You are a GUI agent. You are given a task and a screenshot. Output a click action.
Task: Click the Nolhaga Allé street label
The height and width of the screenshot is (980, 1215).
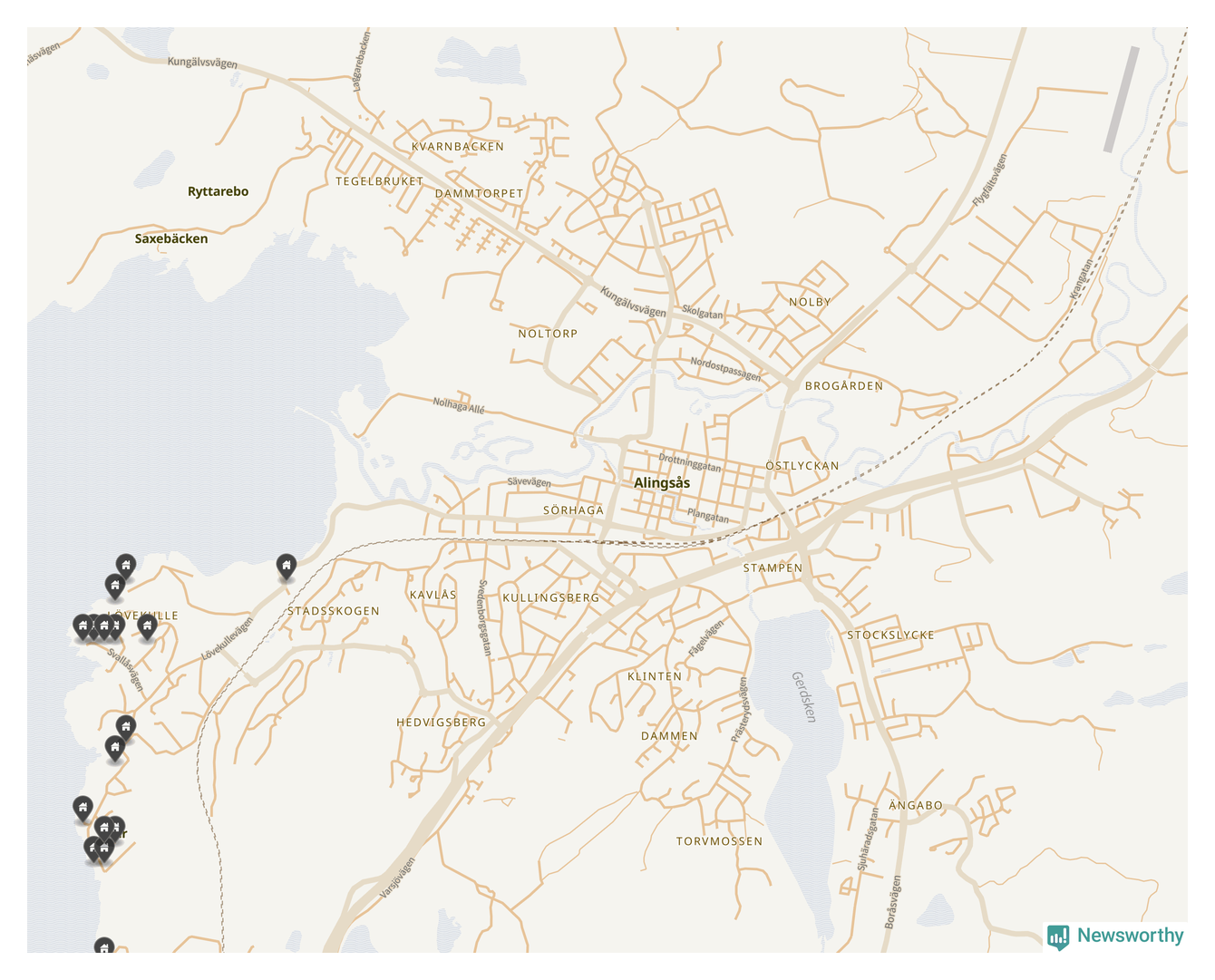coord(459,404)
